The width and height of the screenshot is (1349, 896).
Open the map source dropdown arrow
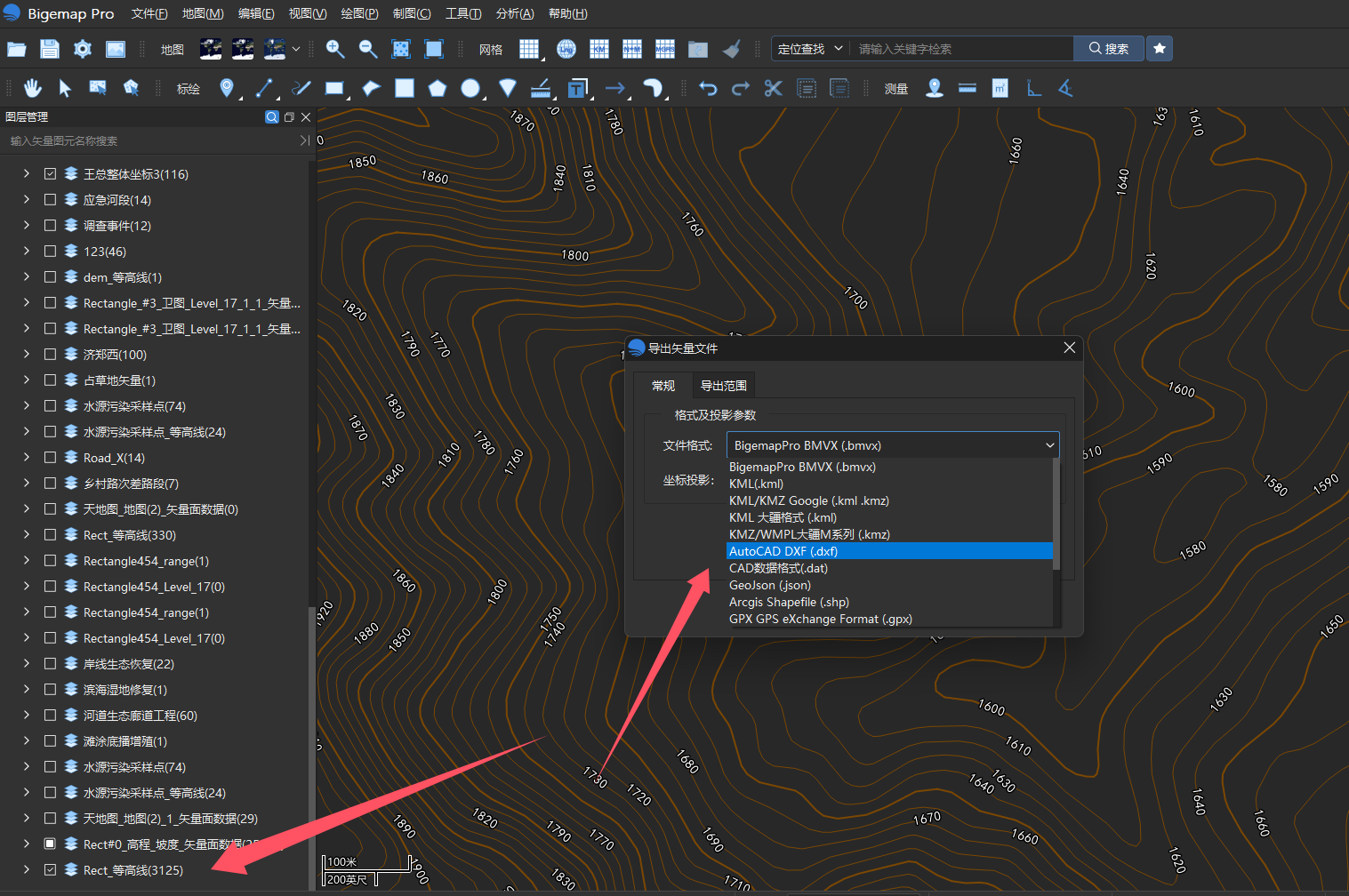(296, 49)
